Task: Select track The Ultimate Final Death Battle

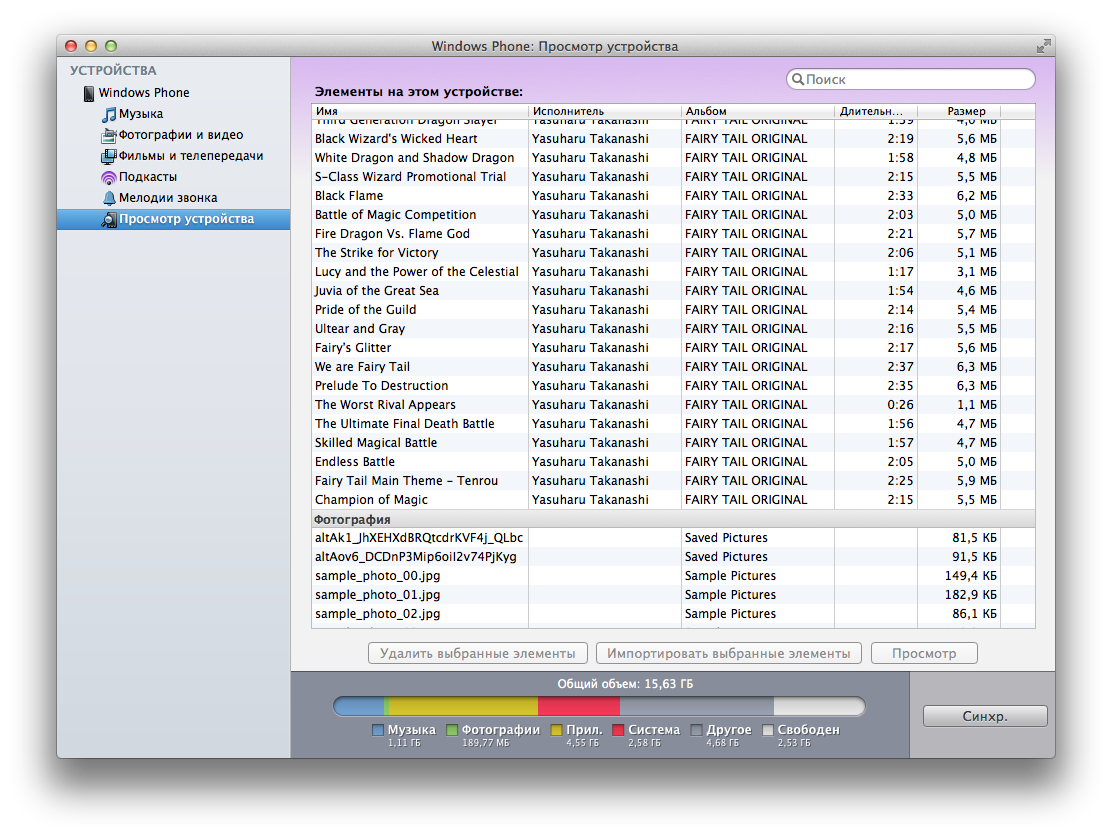Action: click(673, 424)
